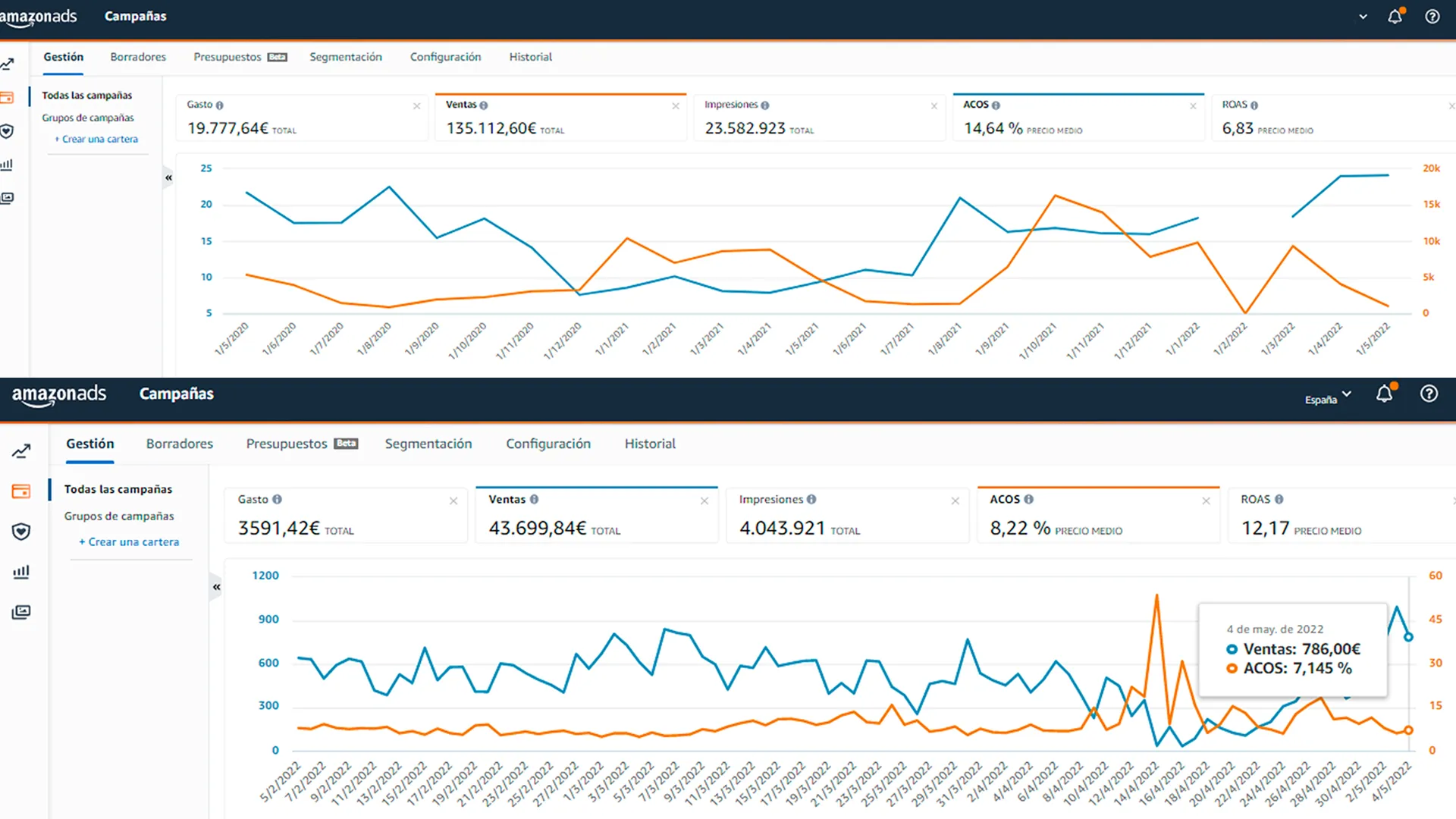
Task: Click the trending chart icon in lower sidebar
Action: click(21, 452)
